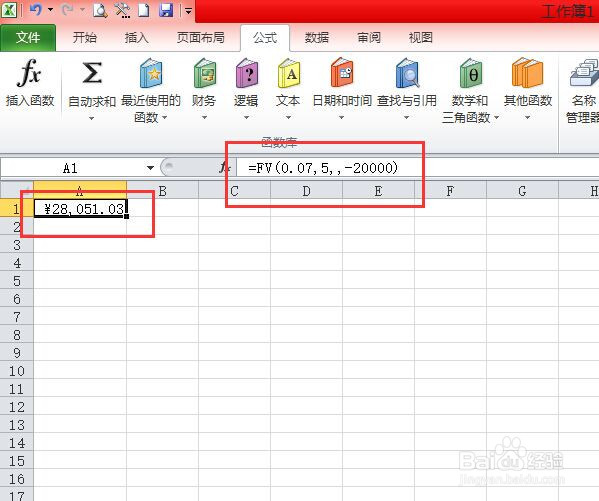Click the tools icon in quick access toolbar

[x=122, y=10]
